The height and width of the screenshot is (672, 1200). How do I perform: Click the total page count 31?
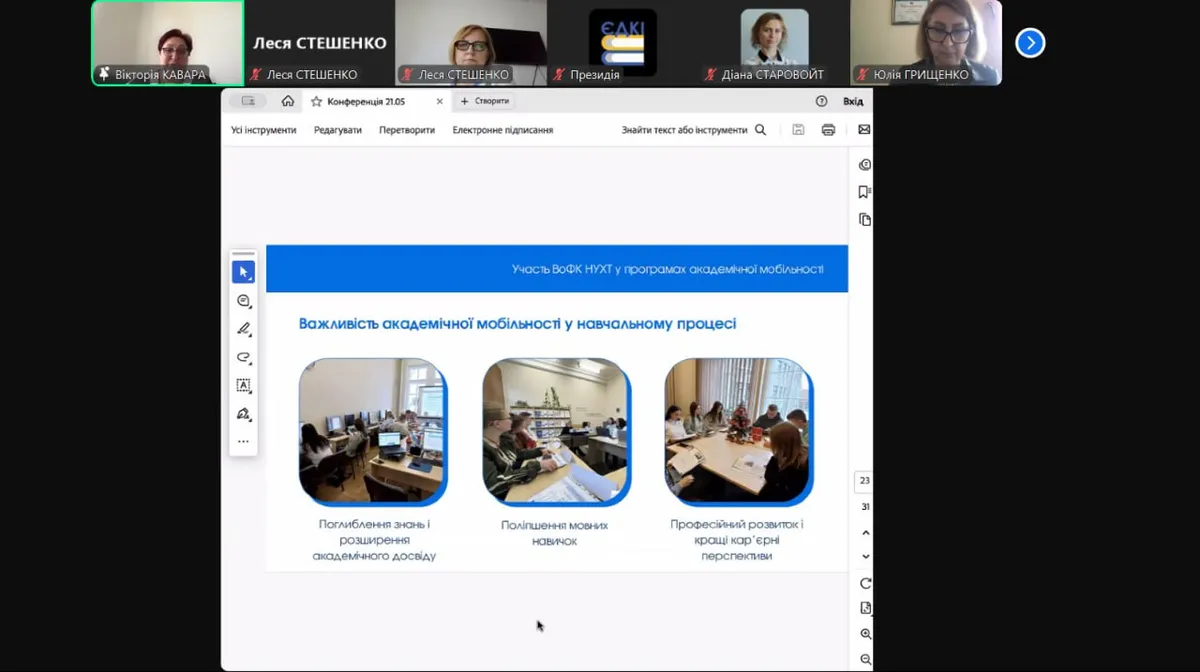[x=865, y=507]
